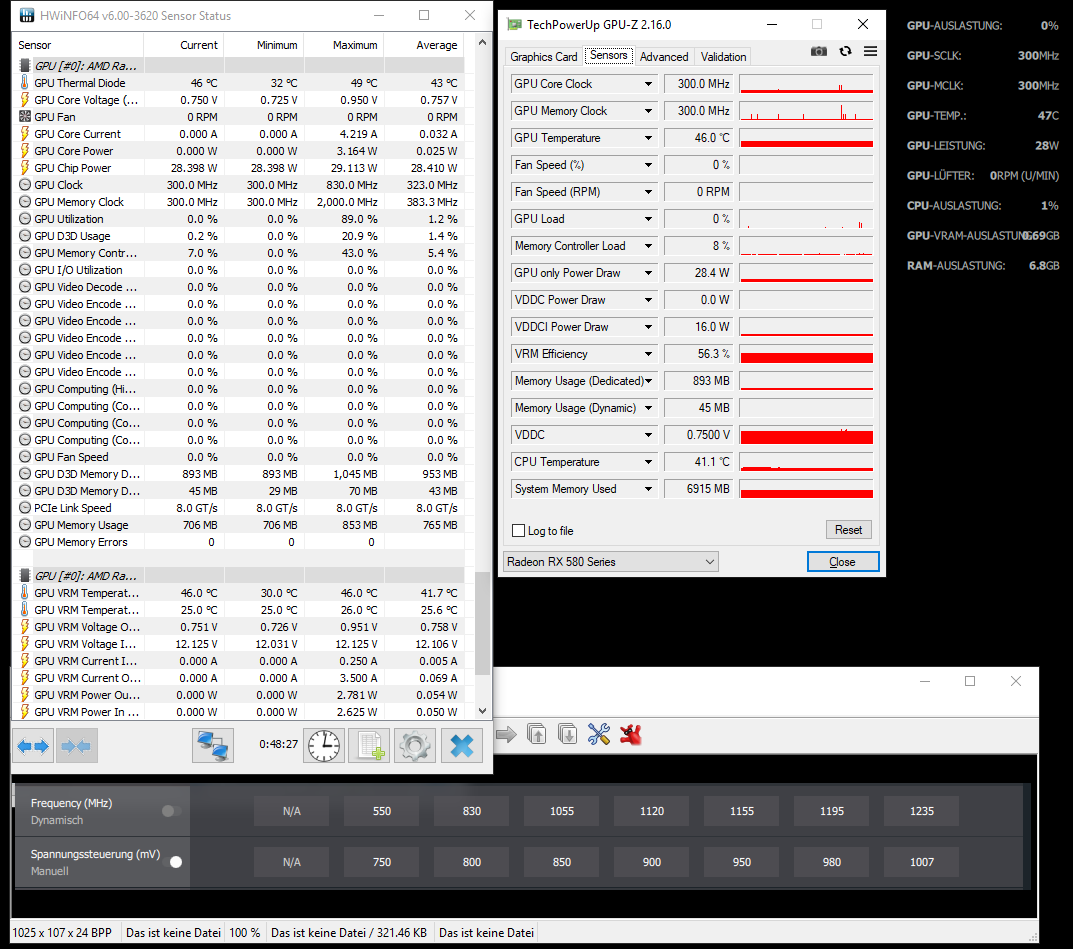The width and height of the screenshot is (1073, 949).
Task: Click HWiNFO scrollbar up arrow
Action: tap(482, 42)
